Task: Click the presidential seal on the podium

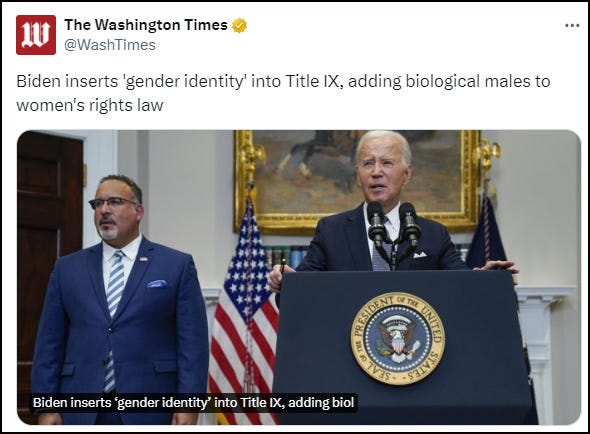Action: point(398,338)
